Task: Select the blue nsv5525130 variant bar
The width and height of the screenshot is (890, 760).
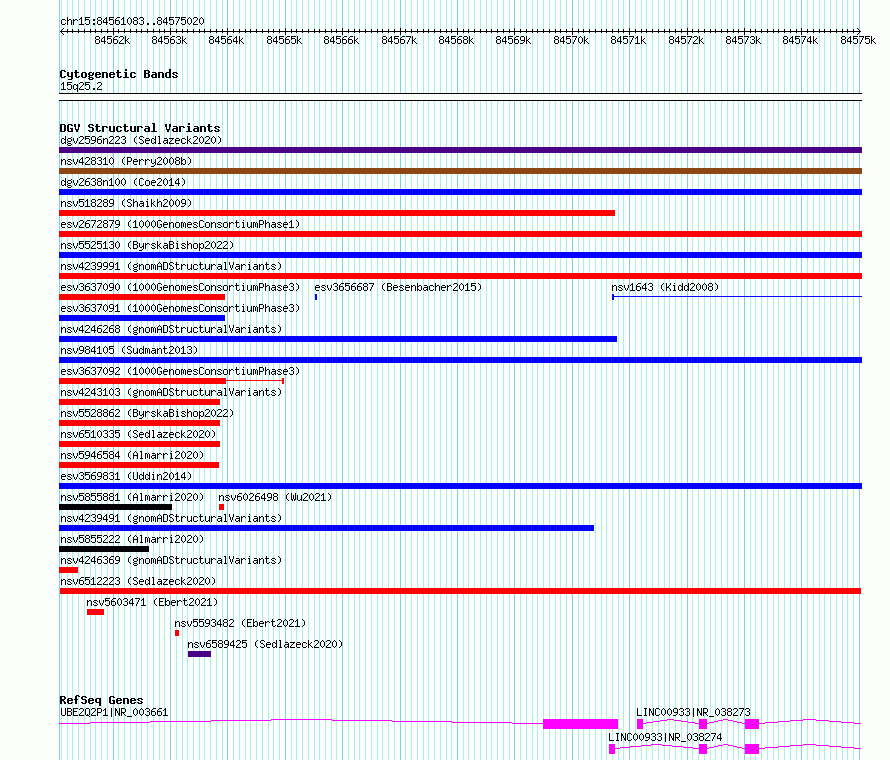Action: pos(460,255)
